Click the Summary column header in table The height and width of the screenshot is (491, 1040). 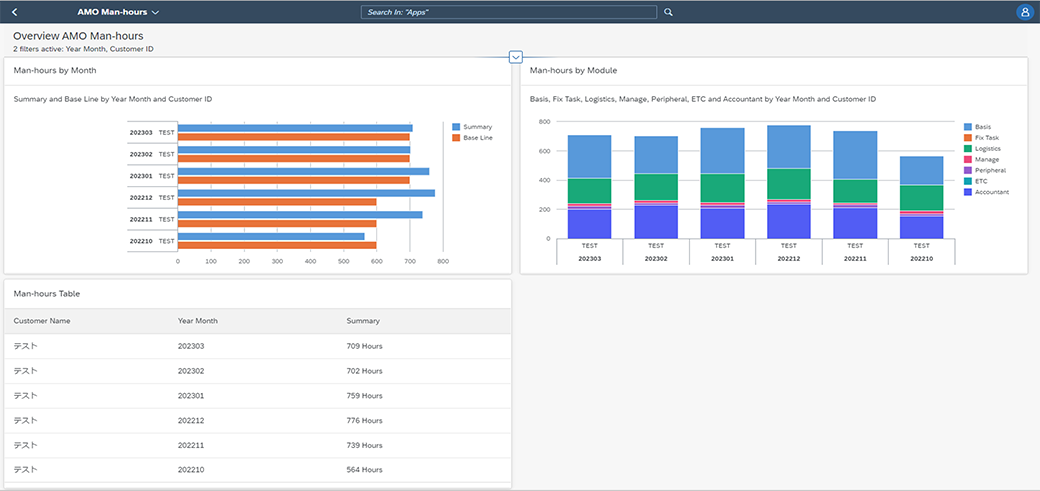coord(363,321)
